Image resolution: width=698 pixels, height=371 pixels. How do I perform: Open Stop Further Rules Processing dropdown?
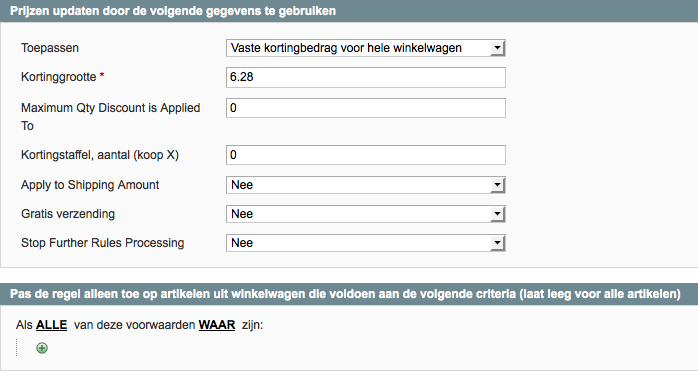point(365,243)
